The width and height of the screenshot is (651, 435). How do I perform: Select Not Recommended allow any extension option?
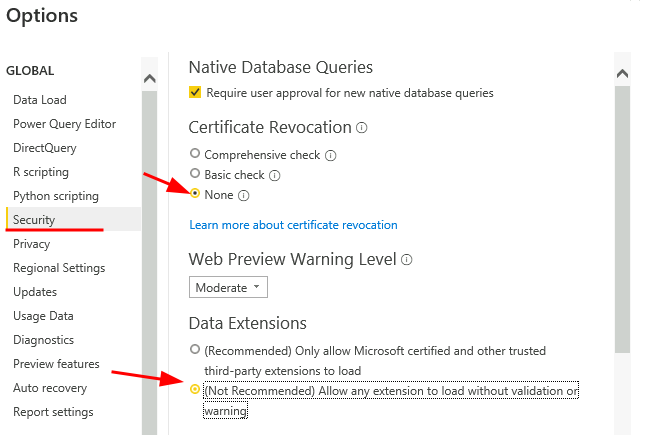[x=195, y=389]
